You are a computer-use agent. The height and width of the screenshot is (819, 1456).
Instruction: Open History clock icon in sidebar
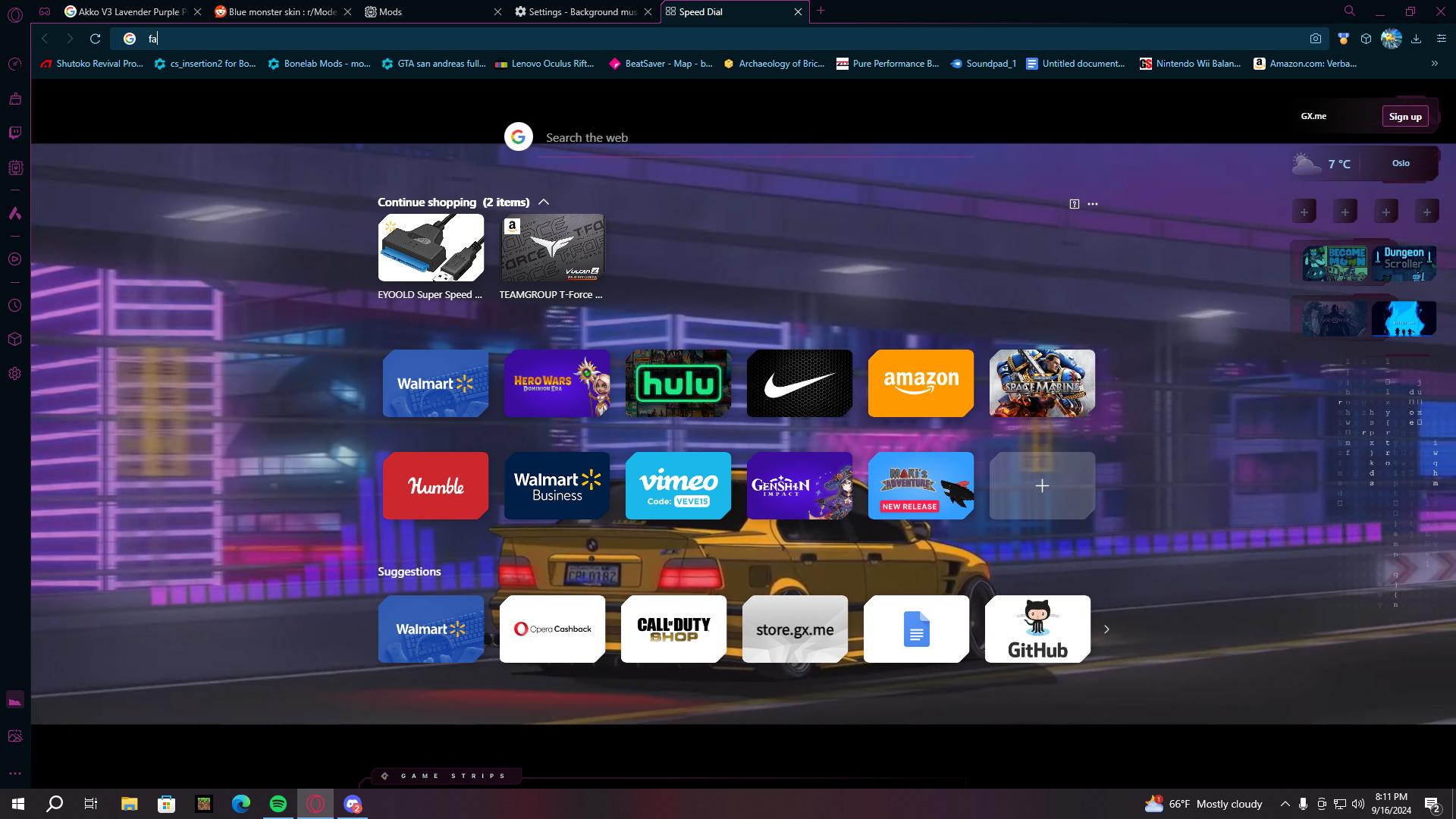click(14, 306)
